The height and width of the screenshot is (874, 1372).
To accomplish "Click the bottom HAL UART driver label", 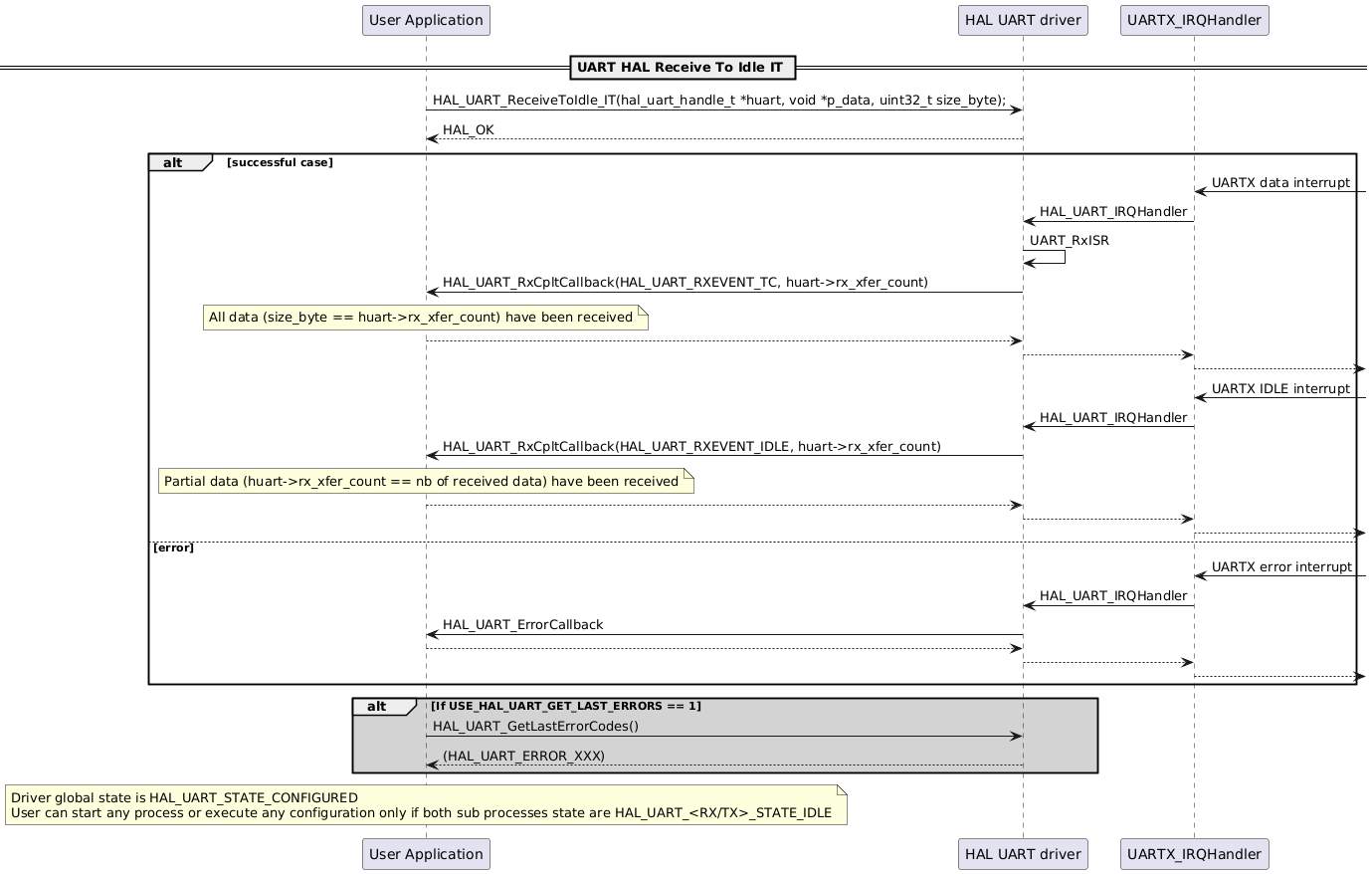I will (1022, 853).
